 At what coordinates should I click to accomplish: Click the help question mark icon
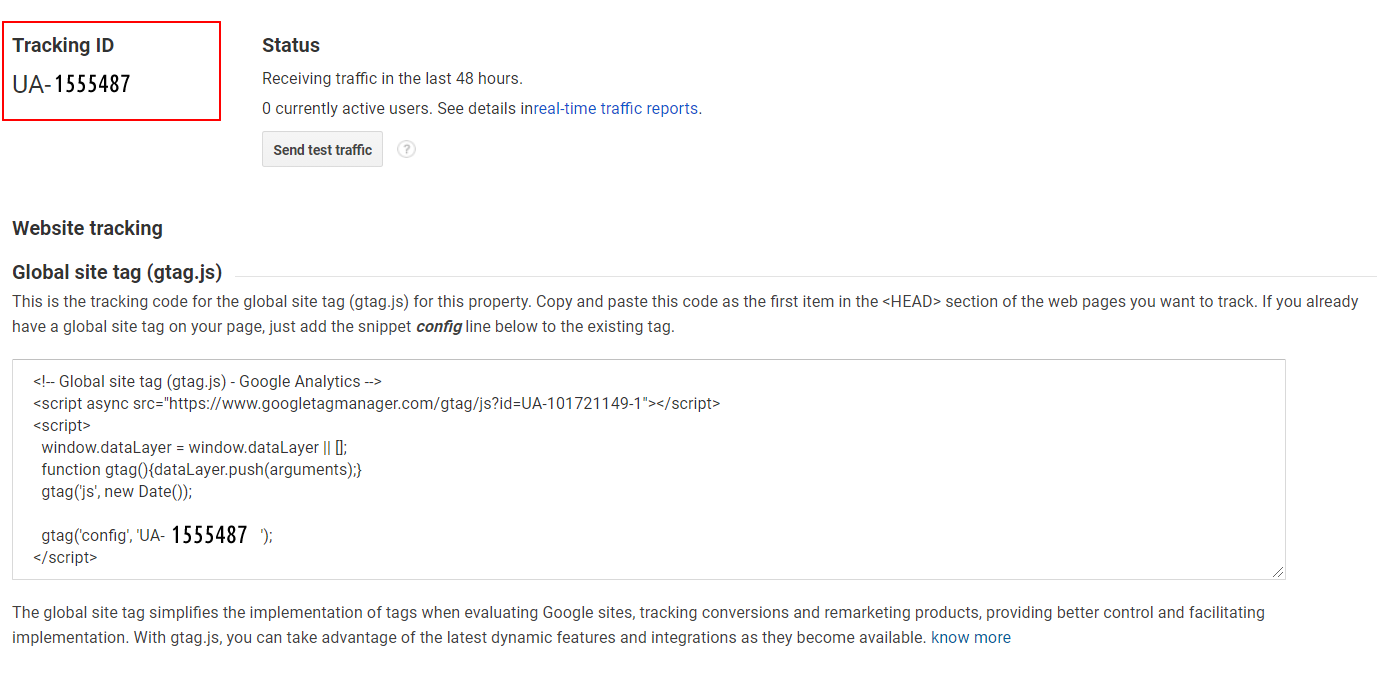(x=406, y=149)
